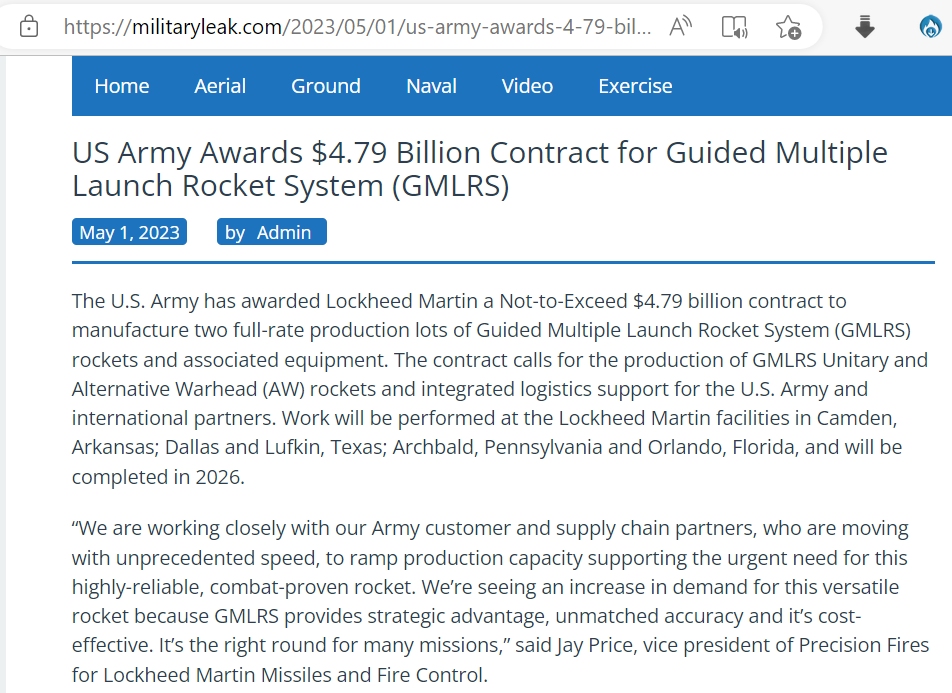The image size is (952, 693).
Task: Click the May 1, 2023 date badge
Action: [x=129, y=232]
